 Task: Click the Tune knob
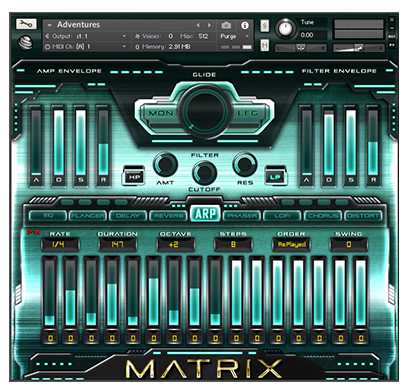coord(285,28)
